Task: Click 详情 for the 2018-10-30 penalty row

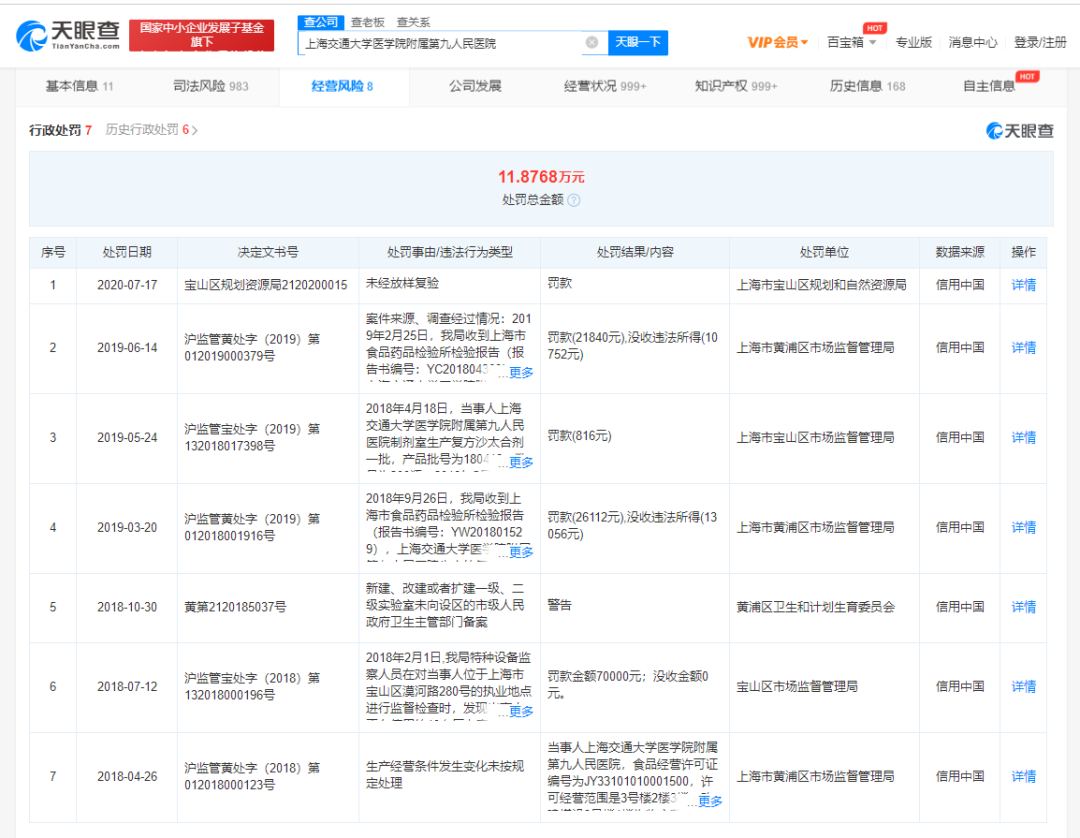Action: pyautogui.click(x=1024, y=607)
